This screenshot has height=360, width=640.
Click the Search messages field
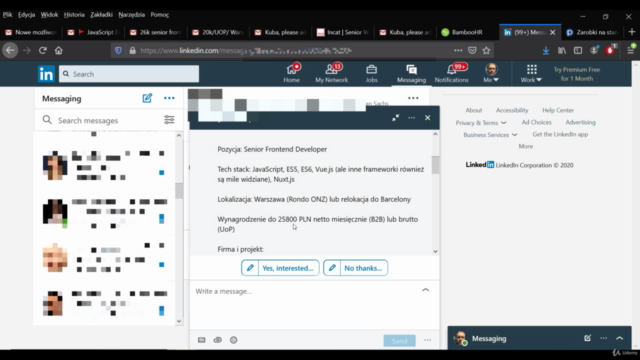pyautogui.click(x=102, y=120)
